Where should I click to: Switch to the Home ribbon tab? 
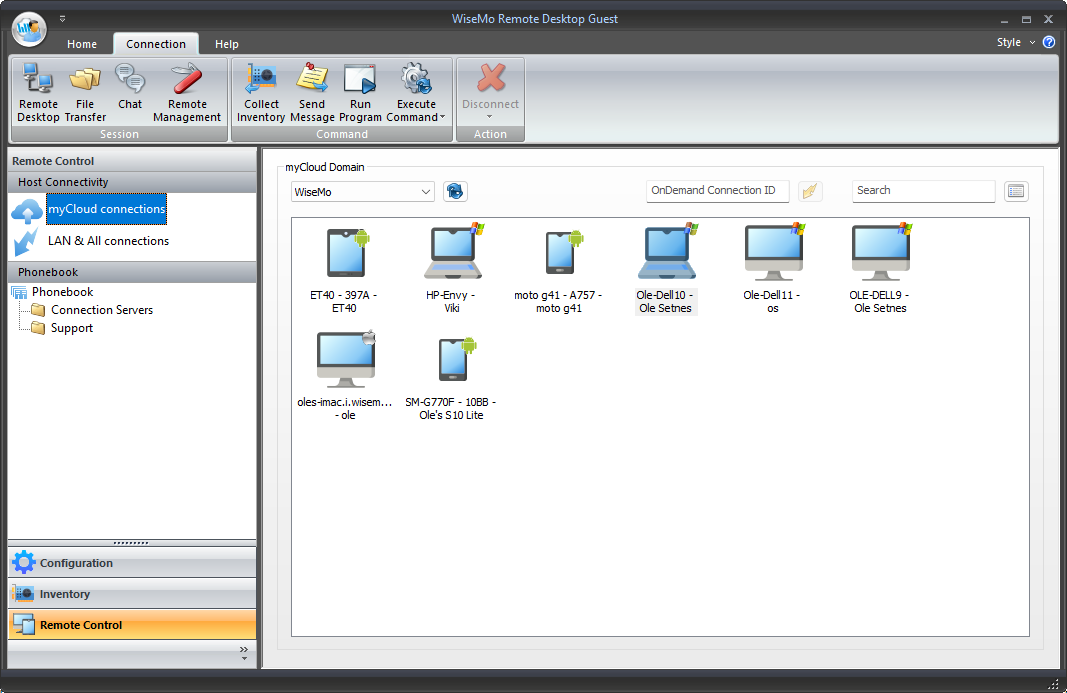pyautogui.click(x=82, y=43)
